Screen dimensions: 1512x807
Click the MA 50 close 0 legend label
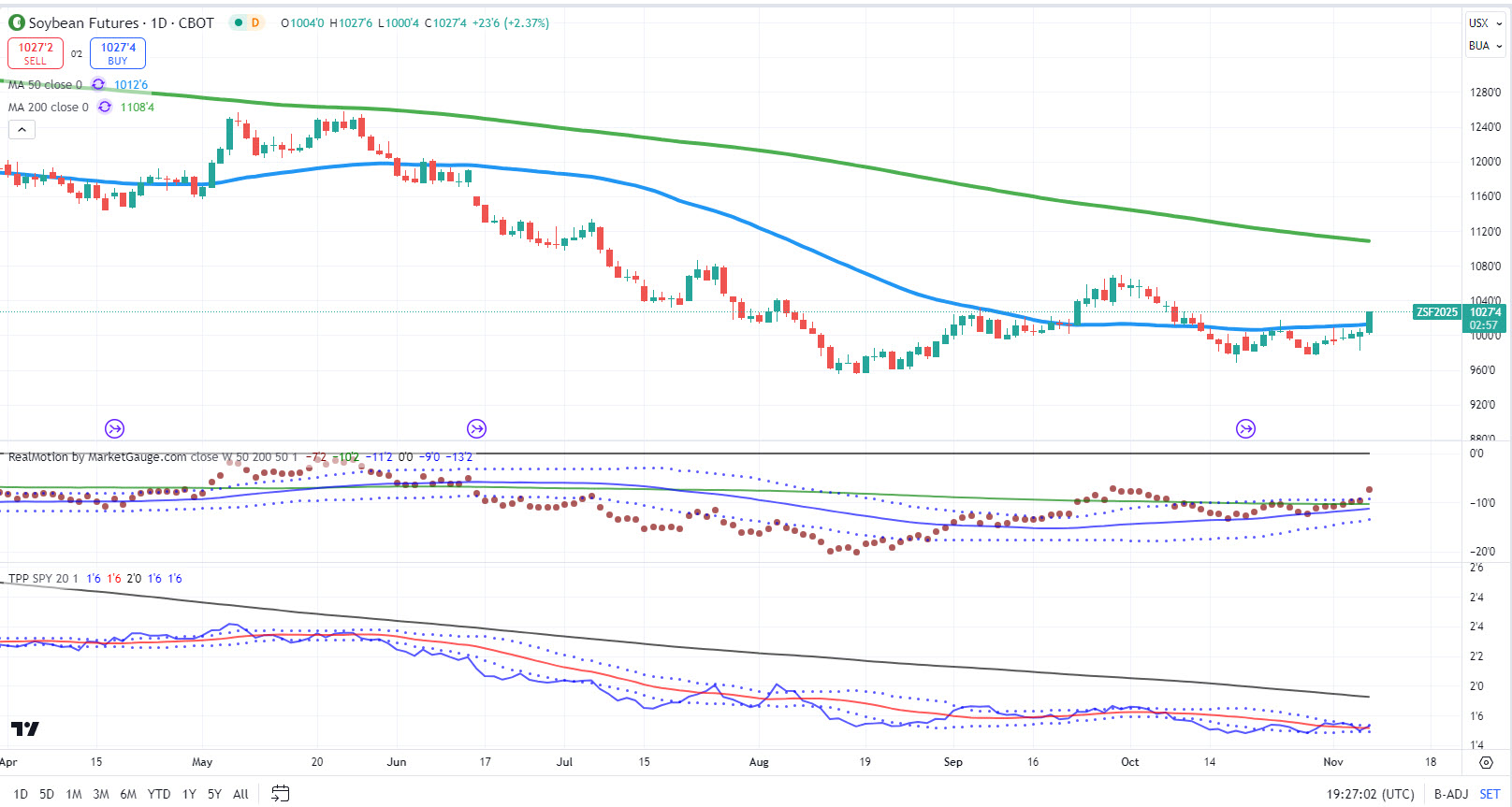pyautogui.click(x=45, y=84)
